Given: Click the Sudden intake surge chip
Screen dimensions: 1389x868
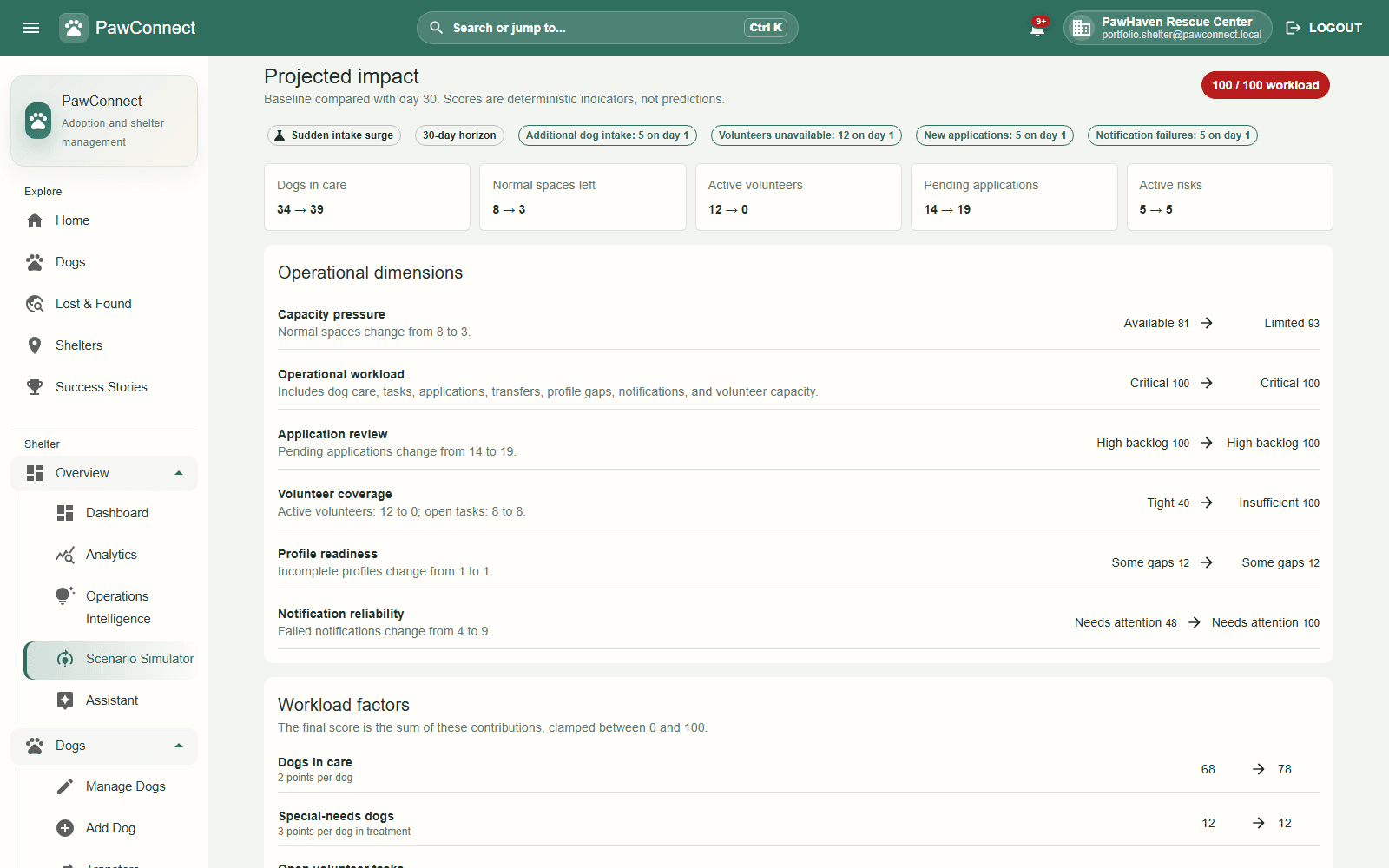Looking at the screenshot, I should tap(334, 135).
